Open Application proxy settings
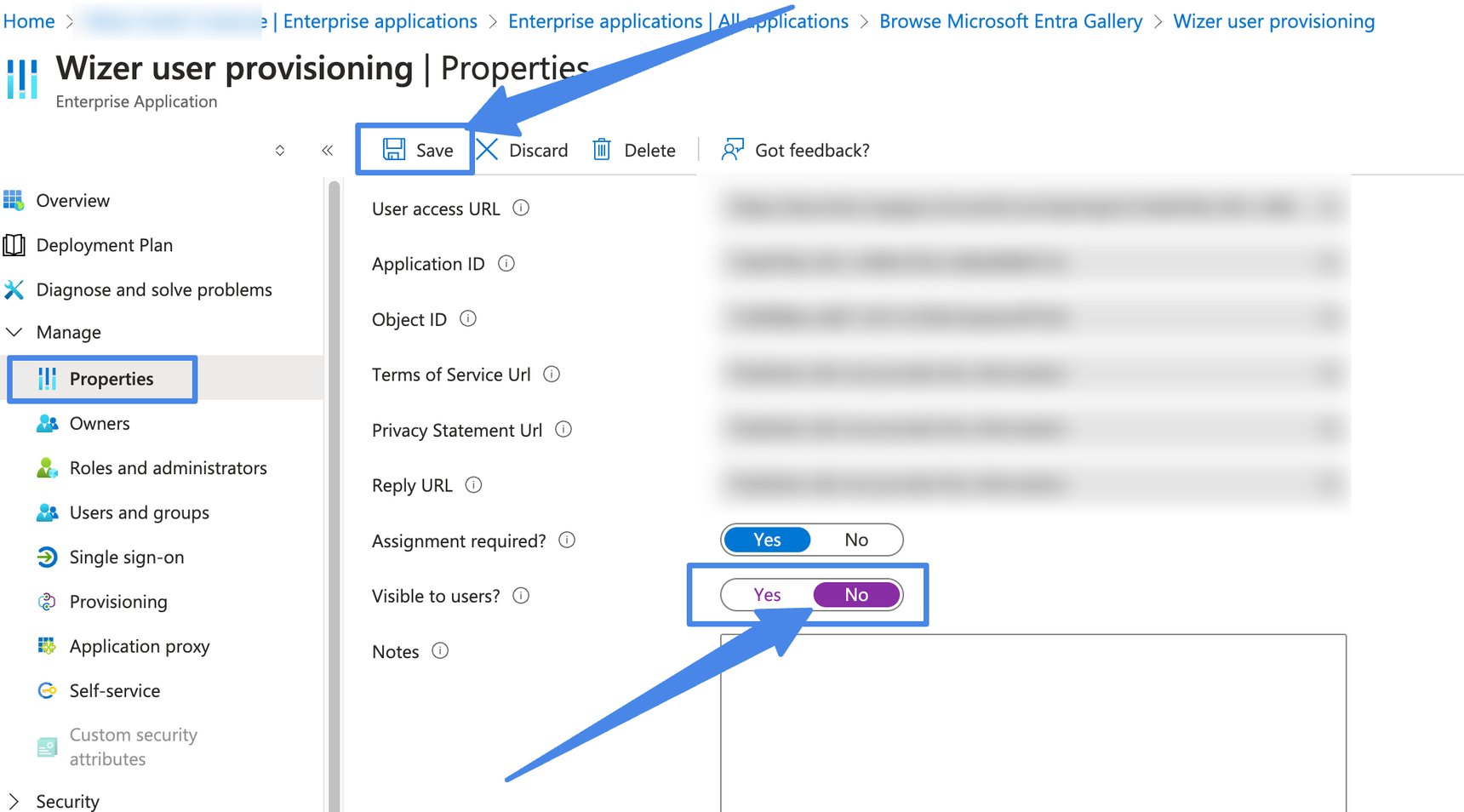 click(139, 646)
